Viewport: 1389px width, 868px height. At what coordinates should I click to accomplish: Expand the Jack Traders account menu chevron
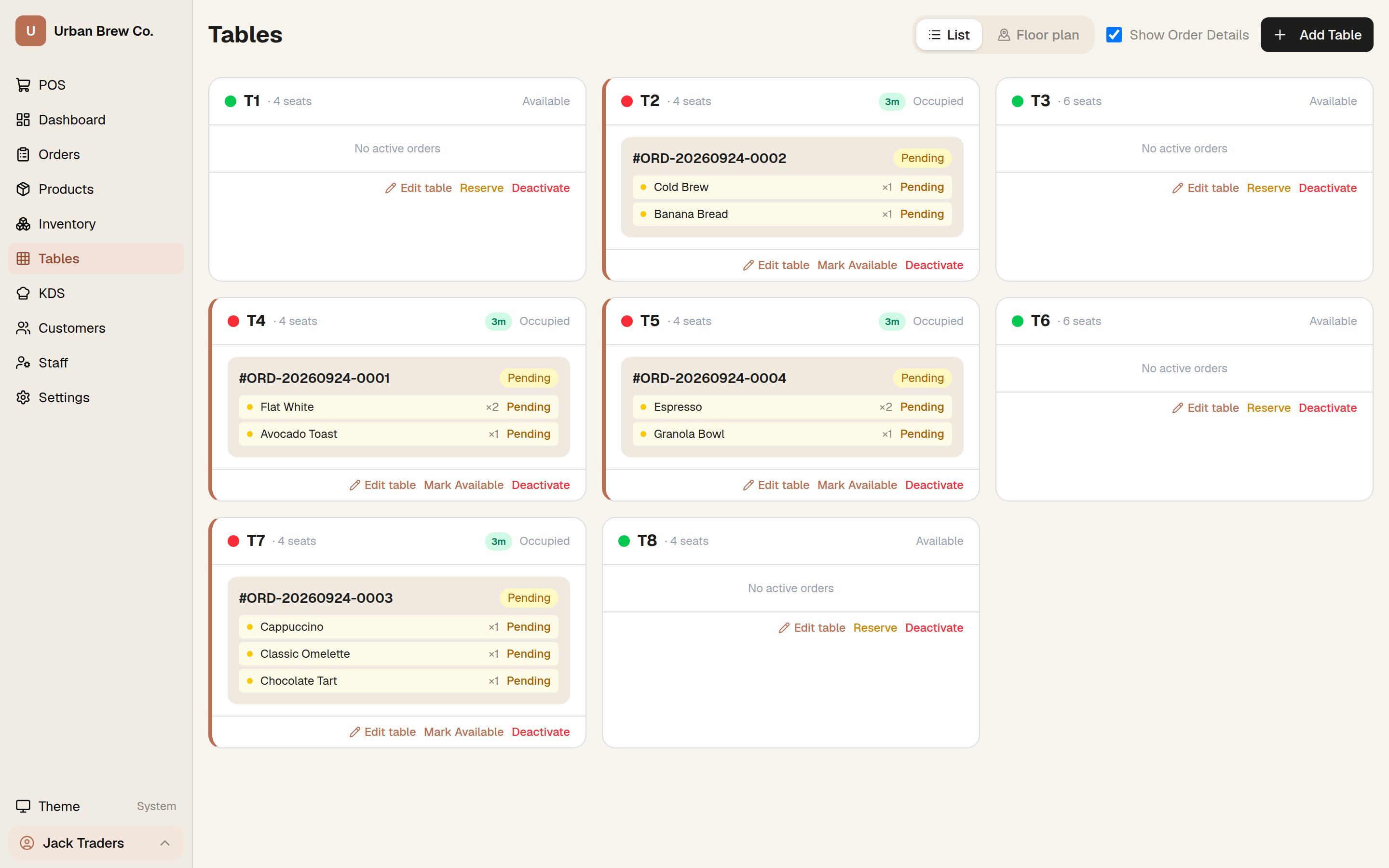pyautogui.click(x=165, y=843)
